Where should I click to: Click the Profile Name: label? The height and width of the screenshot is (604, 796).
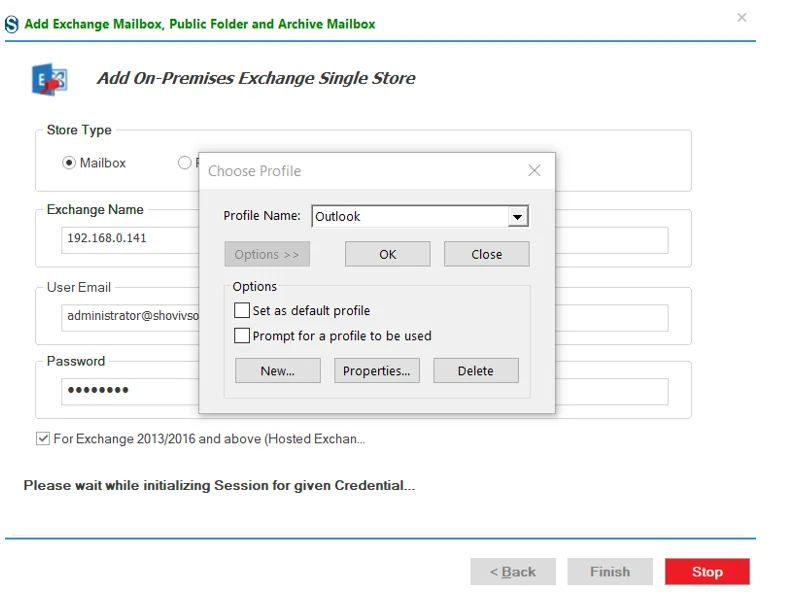coord(262,216)
